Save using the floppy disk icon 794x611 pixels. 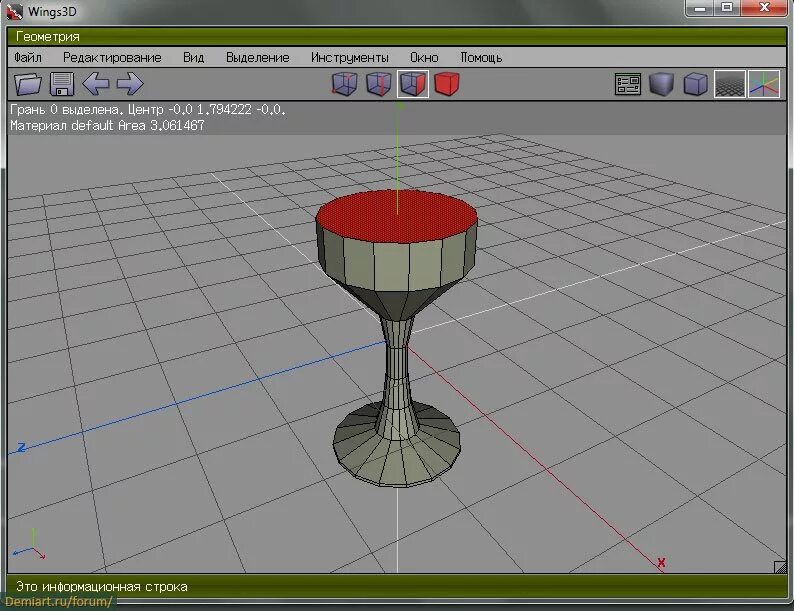point(62,84)
